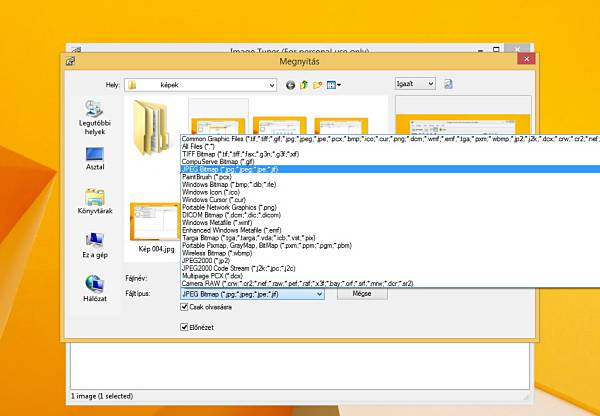
Task: Choose Camera RAW file type
Action: tap(390, 284)
